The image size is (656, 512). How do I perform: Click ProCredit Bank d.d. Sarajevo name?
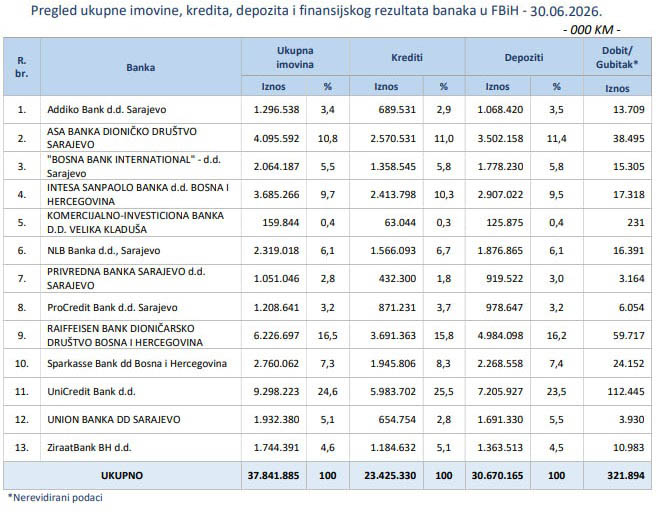pos(112,307)
